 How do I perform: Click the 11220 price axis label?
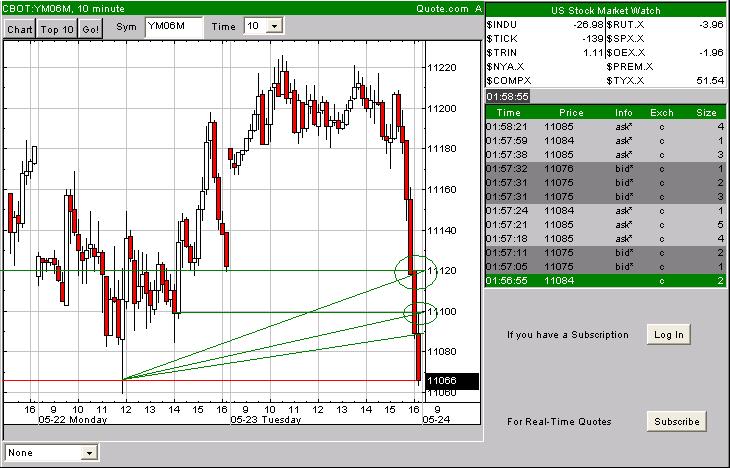442,68
